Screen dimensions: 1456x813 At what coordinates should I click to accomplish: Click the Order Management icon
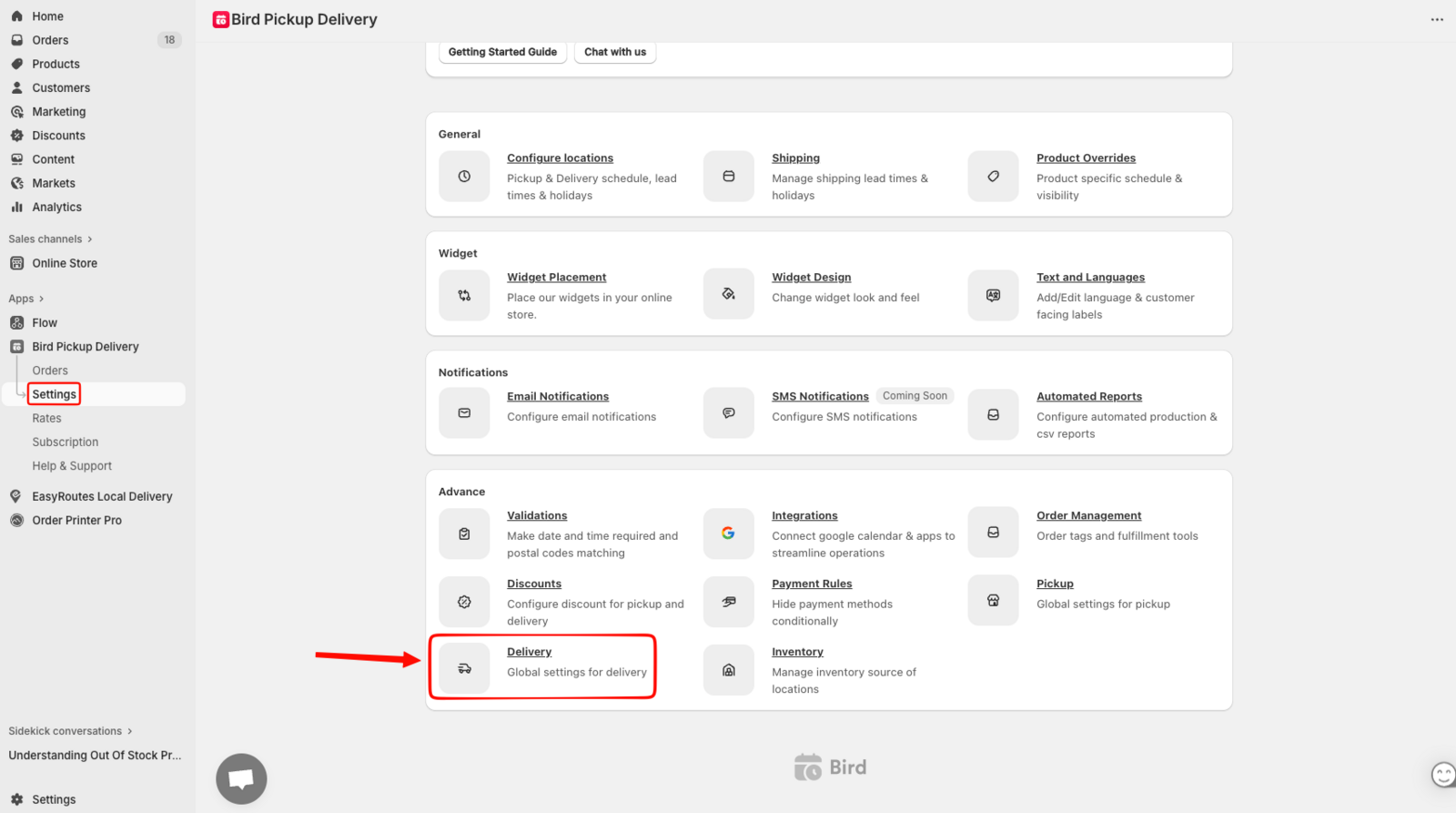click(x=993, y=533)
